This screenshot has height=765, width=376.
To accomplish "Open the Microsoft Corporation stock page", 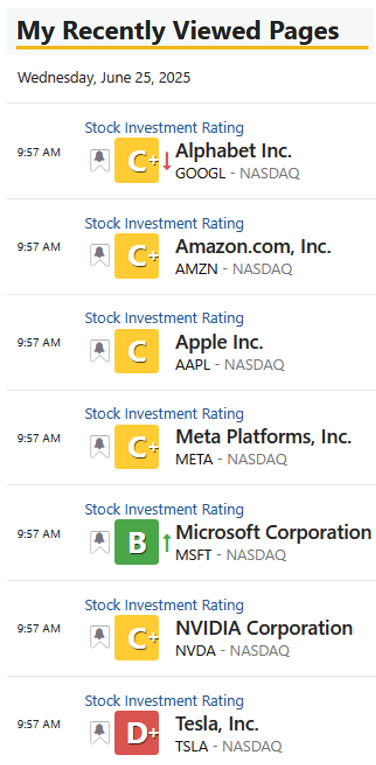I will point(274,533).
